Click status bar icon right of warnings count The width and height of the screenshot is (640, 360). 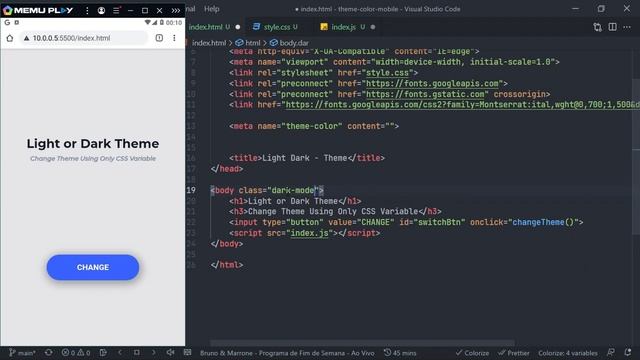pyautogui.click(x=103, y=353)
